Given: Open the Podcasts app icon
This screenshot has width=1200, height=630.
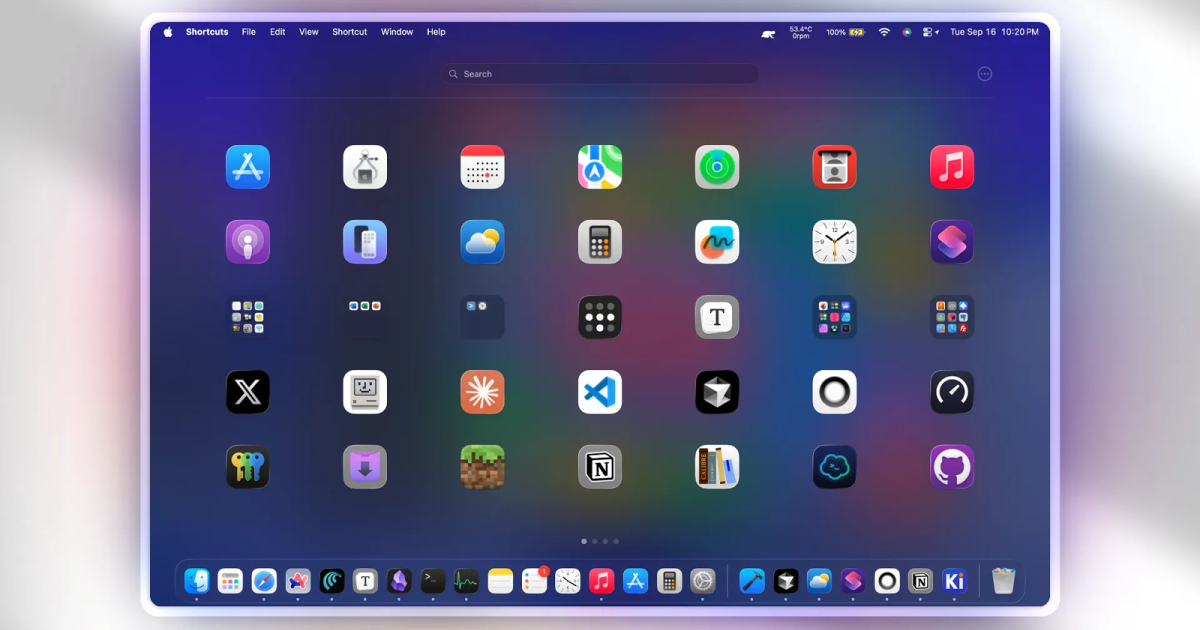Looking at the screenshot, I should coord(247,242).
